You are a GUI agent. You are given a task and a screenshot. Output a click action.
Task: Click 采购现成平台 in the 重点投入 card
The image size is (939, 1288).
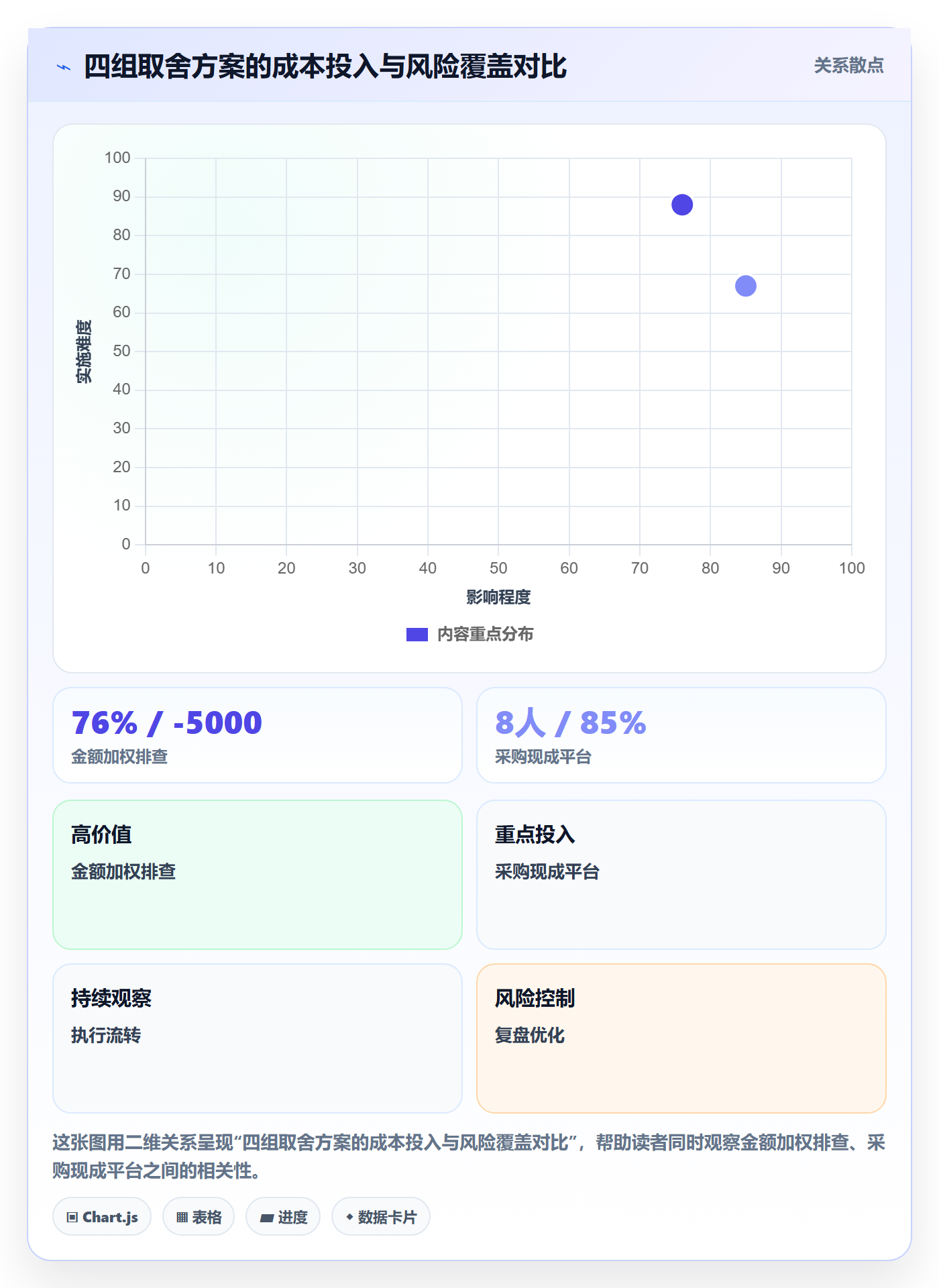(547, 871)
